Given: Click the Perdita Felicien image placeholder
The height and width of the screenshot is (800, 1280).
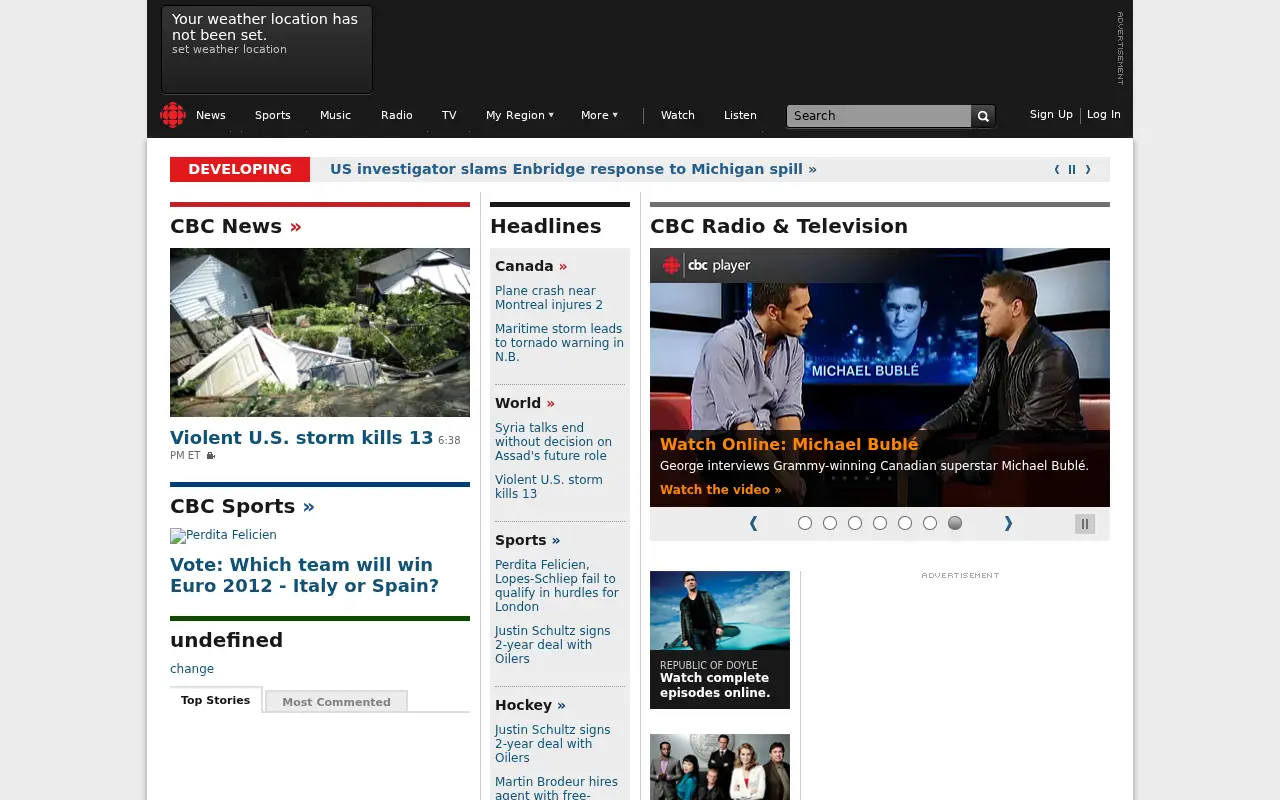Looking at the screenshot, I should (223, 535).
